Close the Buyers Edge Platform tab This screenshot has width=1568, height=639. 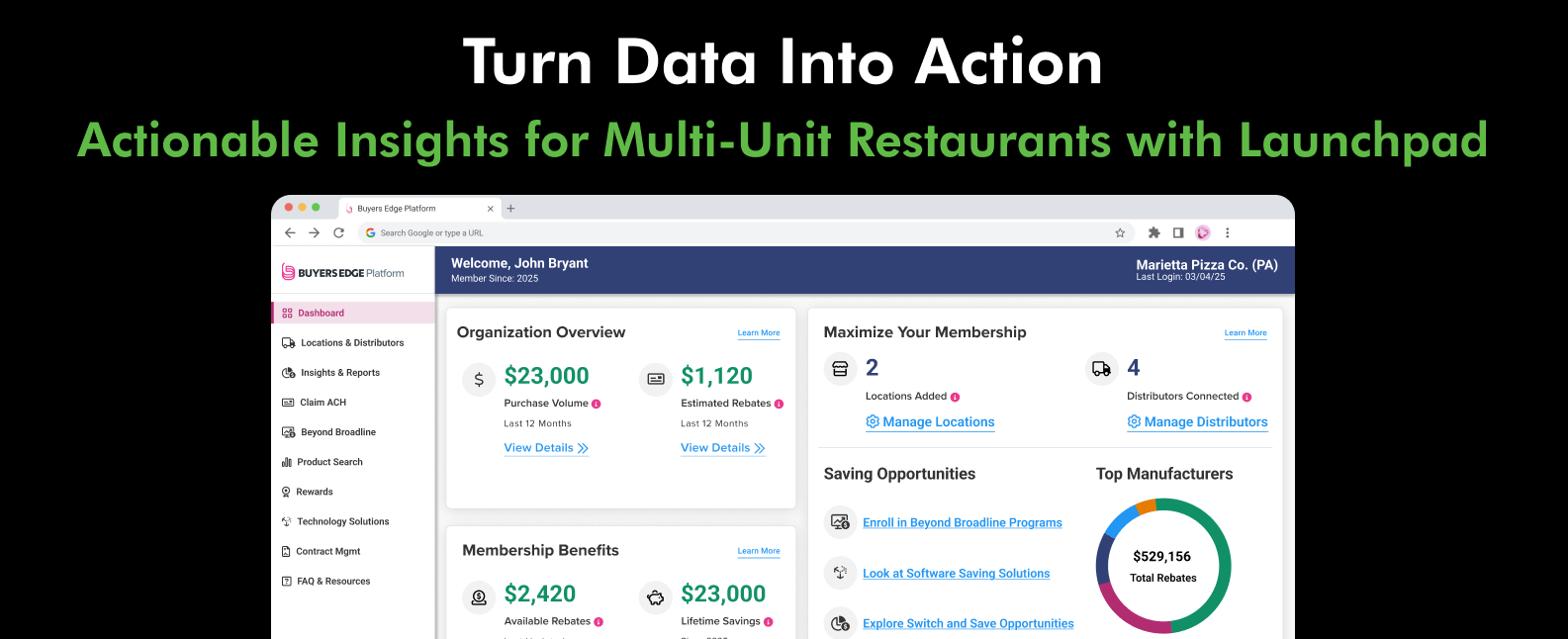click(x=490, y=209)
